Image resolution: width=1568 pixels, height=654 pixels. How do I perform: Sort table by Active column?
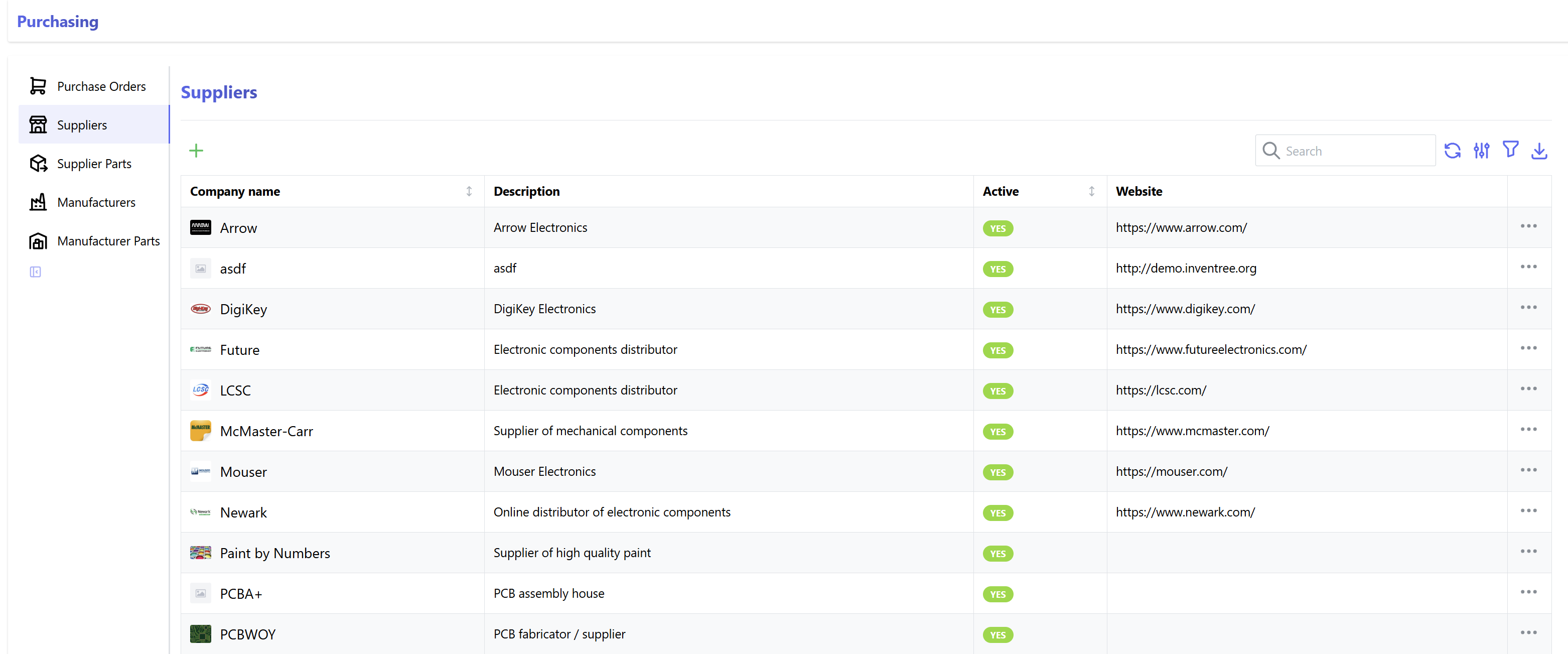pyautogui.click(x=1091, y=191)
